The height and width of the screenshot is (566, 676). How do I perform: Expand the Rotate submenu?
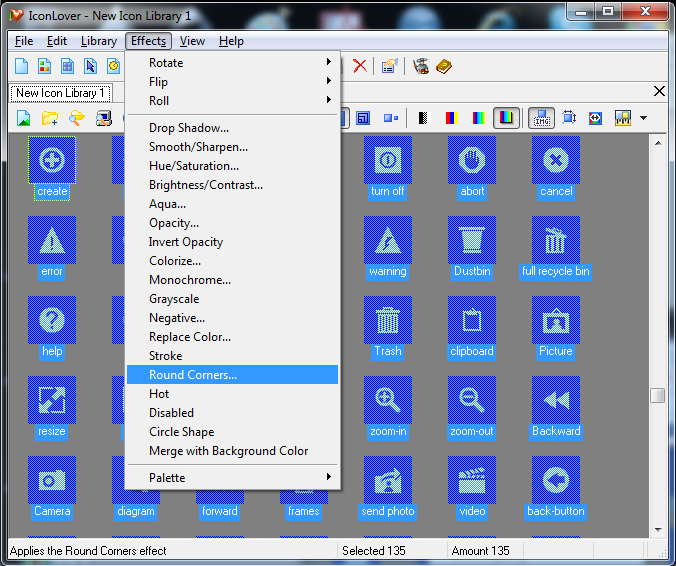232,63
